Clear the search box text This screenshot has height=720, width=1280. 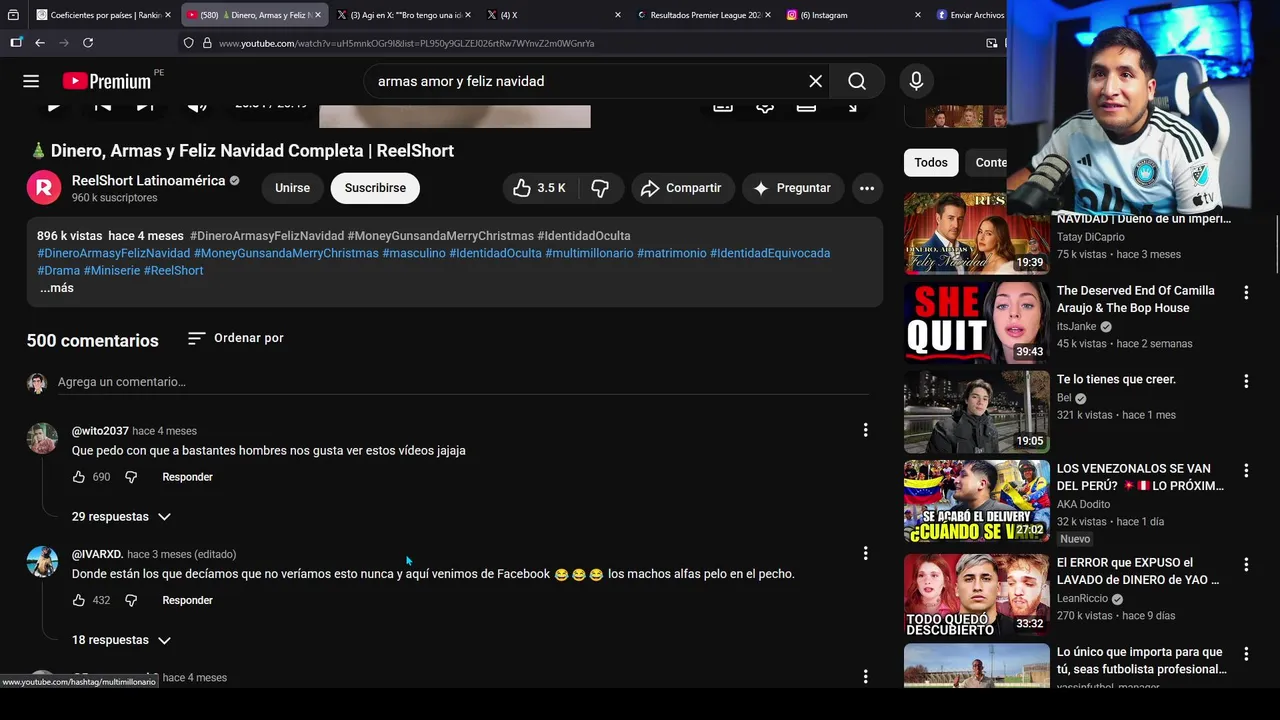coord(815,81)
